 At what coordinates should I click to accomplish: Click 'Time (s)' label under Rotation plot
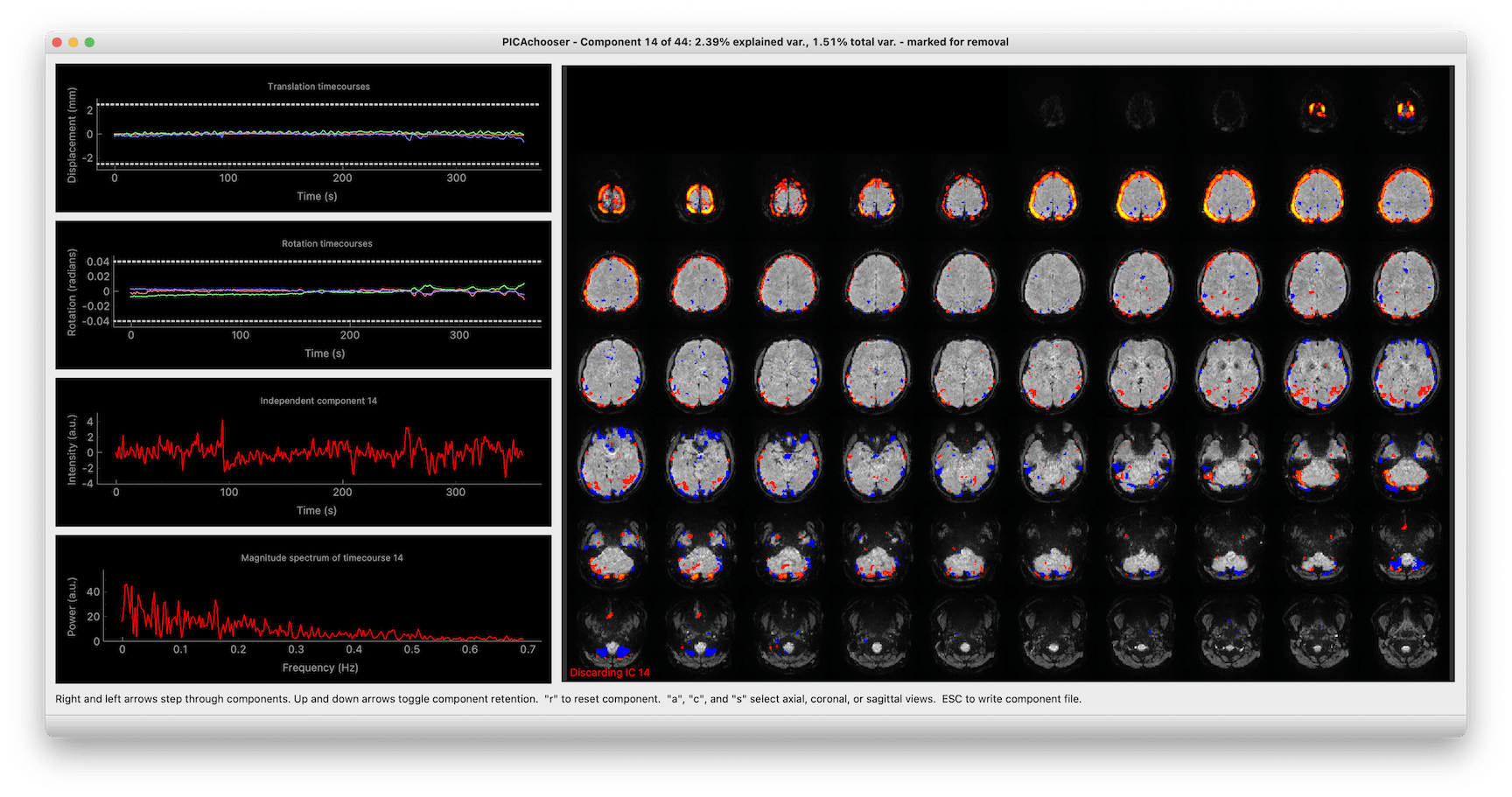coord(325,353)
